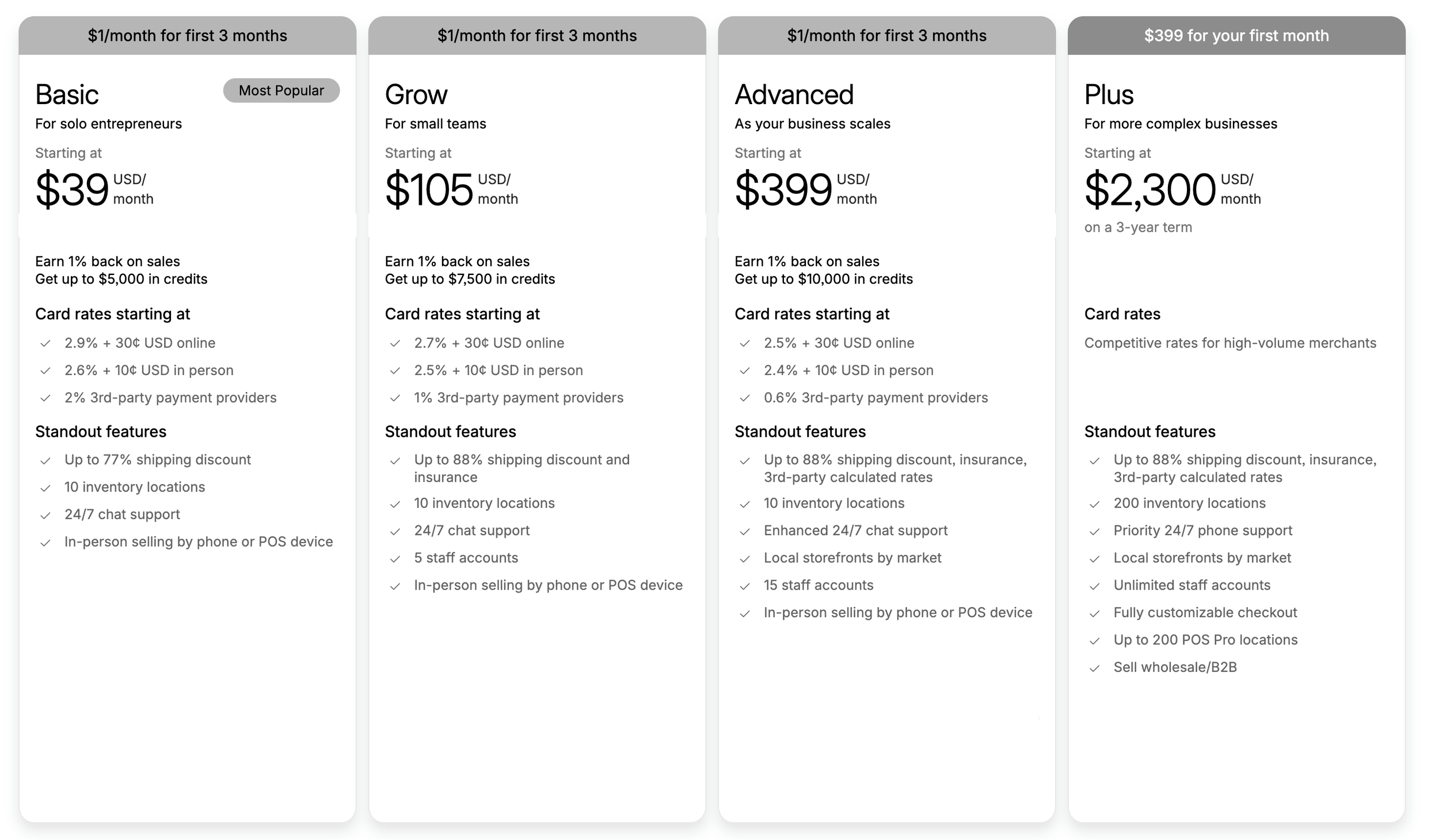1439x840 pixels.
Task: Click "Get up to $10,000 in credits" text
Action: tap(823, 279)
